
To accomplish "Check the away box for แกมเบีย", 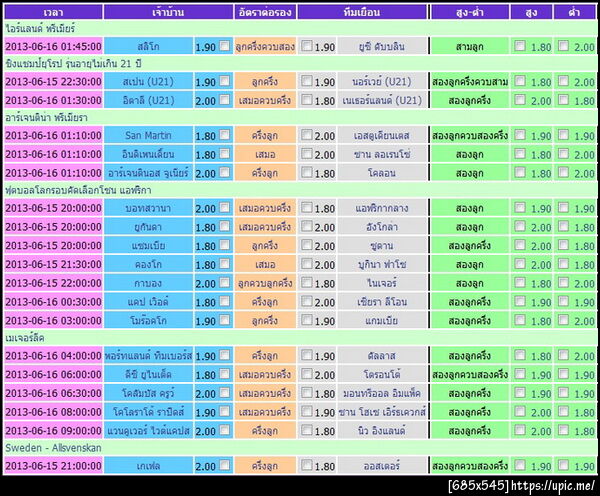I will pyautogui.click(x=306, y=320).
